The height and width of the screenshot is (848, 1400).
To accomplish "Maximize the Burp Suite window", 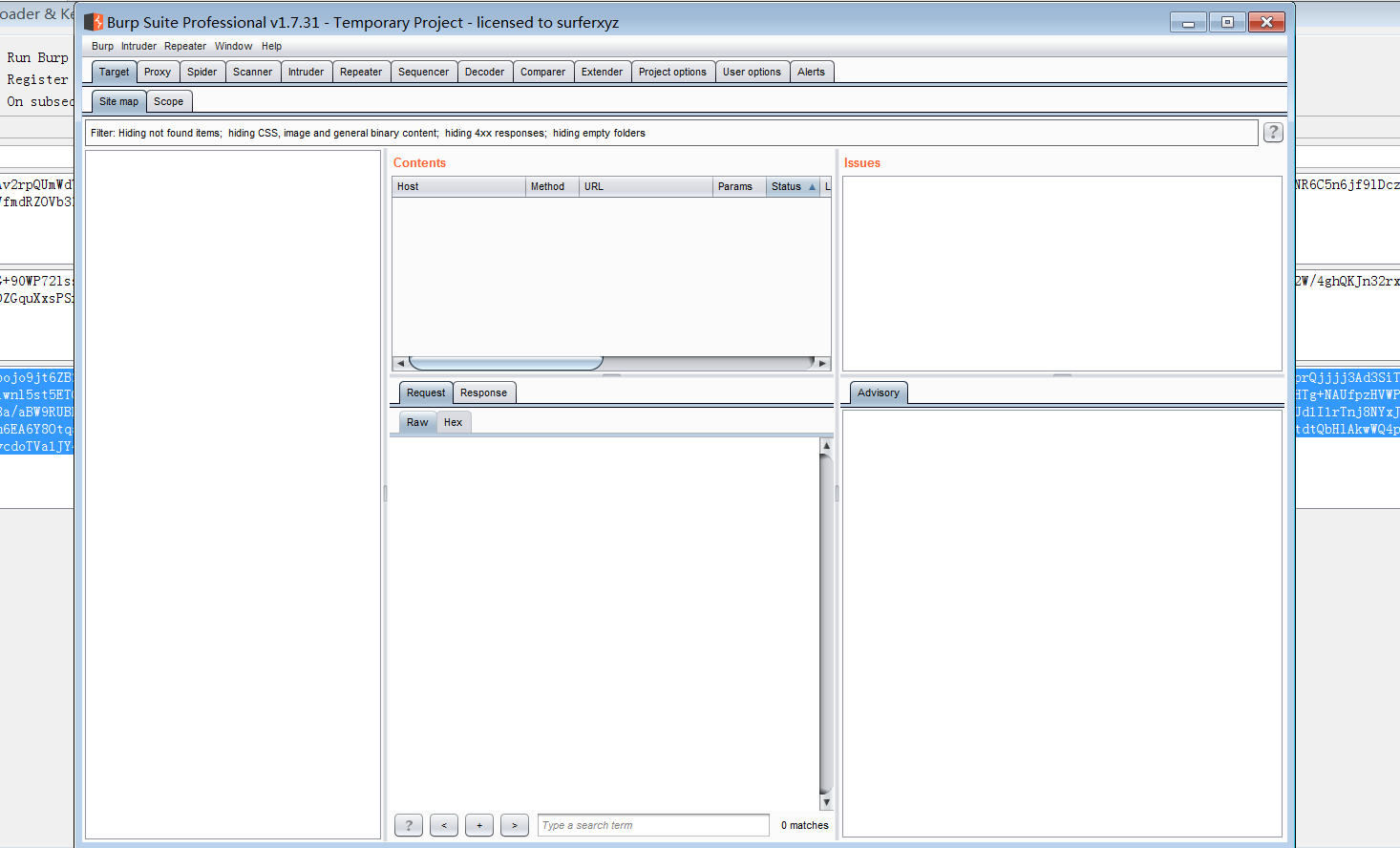I will [1227, 22].
